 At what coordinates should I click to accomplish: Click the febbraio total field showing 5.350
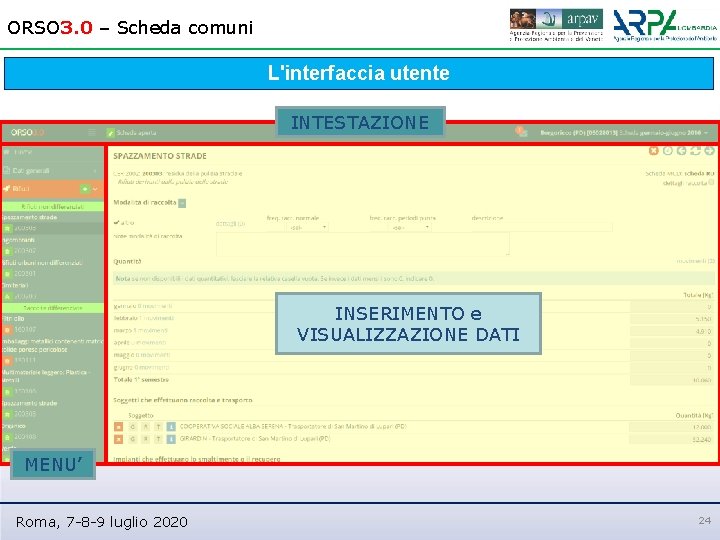point(672,318)
